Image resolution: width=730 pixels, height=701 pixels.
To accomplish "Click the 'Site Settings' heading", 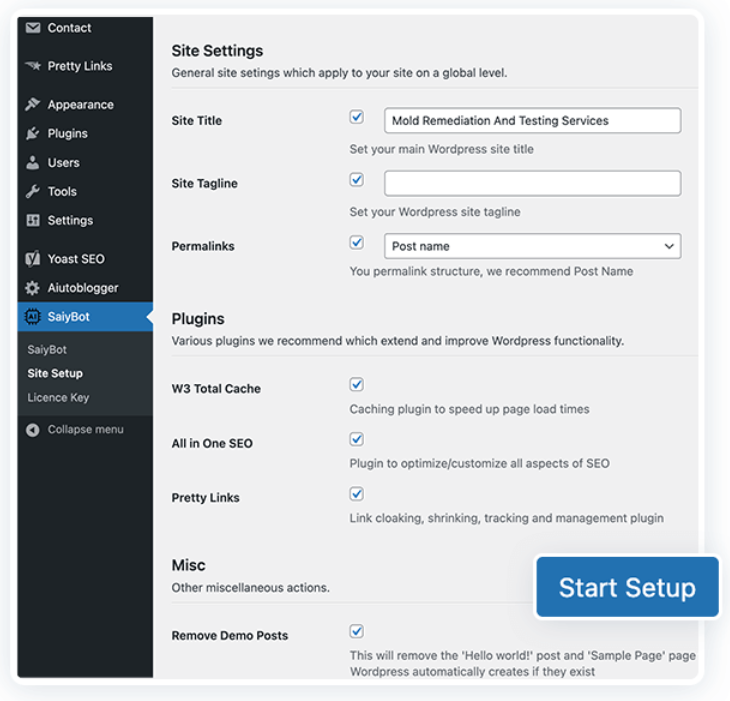I will click(217, 51).
